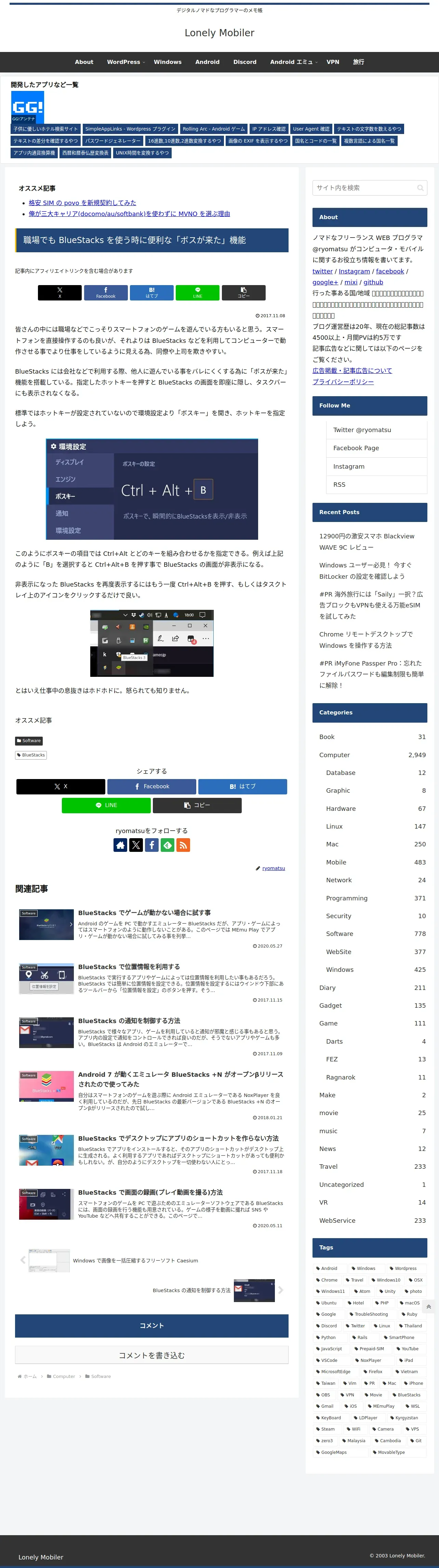
Task: Open the About menu item
Action: click(x=84, y=62)
